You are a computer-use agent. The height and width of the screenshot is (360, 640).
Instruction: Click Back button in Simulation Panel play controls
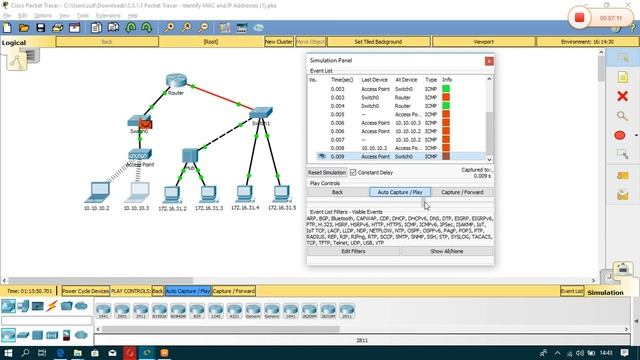tap(338, 192)
